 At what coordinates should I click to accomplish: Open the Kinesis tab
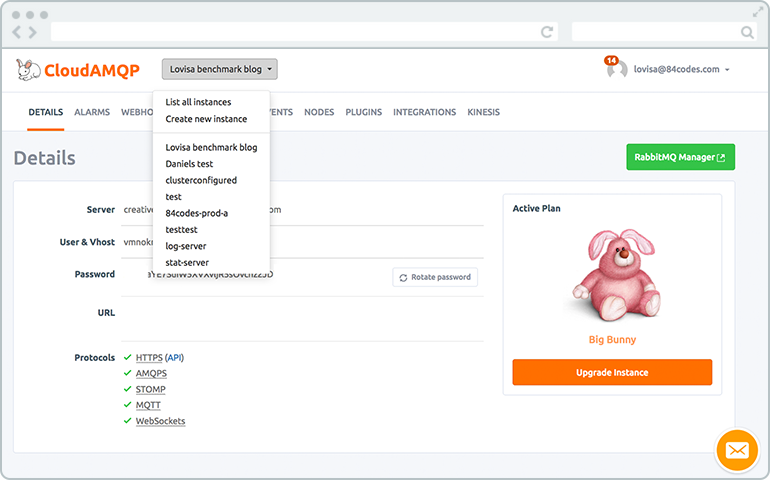(x=483, y=112)
